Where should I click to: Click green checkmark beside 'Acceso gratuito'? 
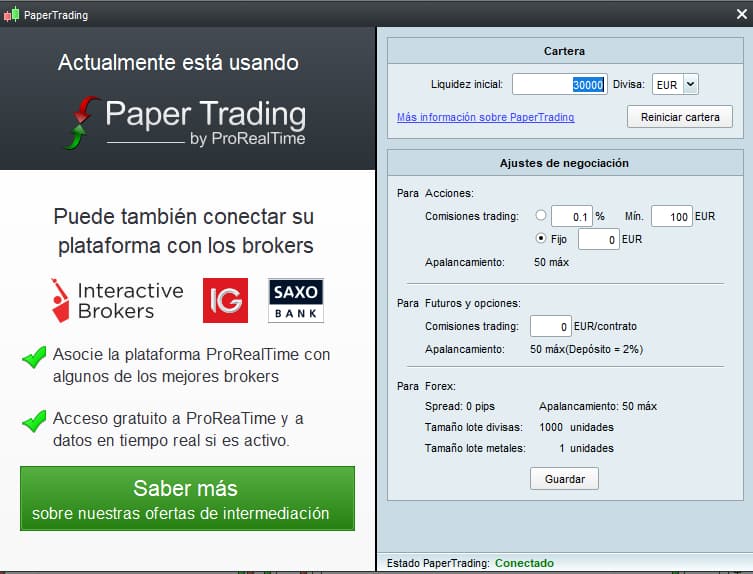point(34,421)
